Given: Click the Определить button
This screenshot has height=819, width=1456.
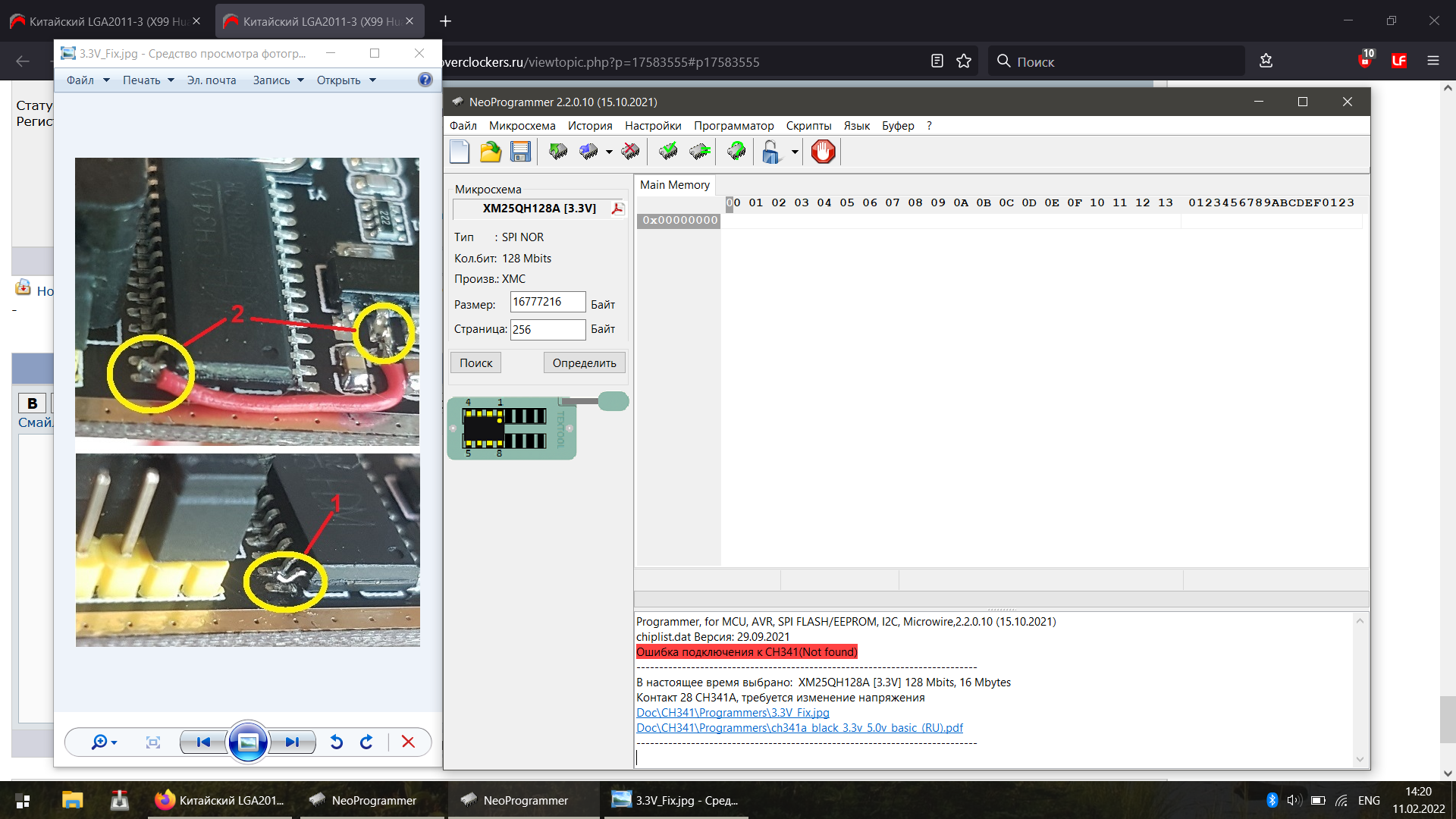Looking at the screenshot, I should [584, 363].
